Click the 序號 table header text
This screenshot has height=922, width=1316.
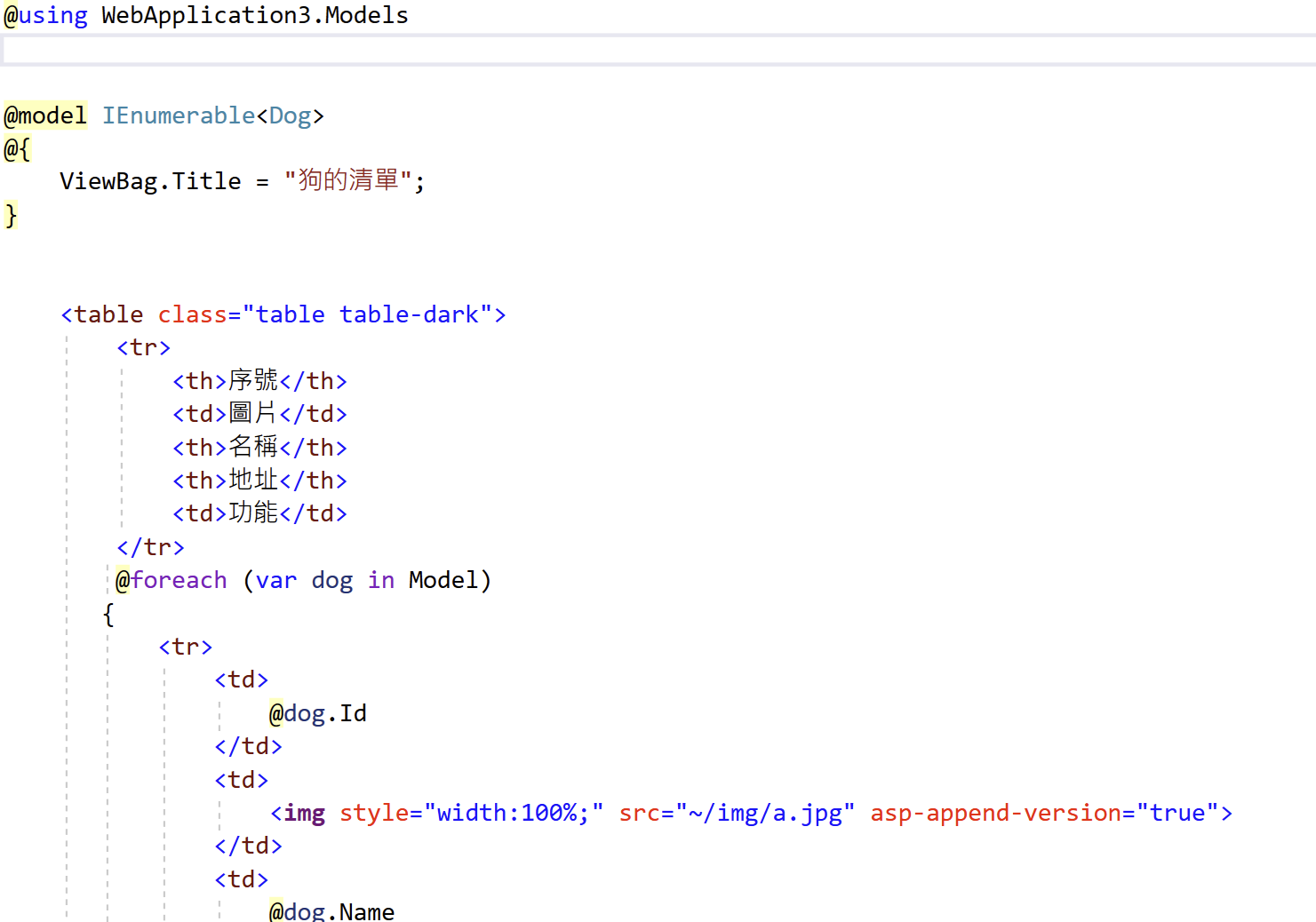point(254,380)
